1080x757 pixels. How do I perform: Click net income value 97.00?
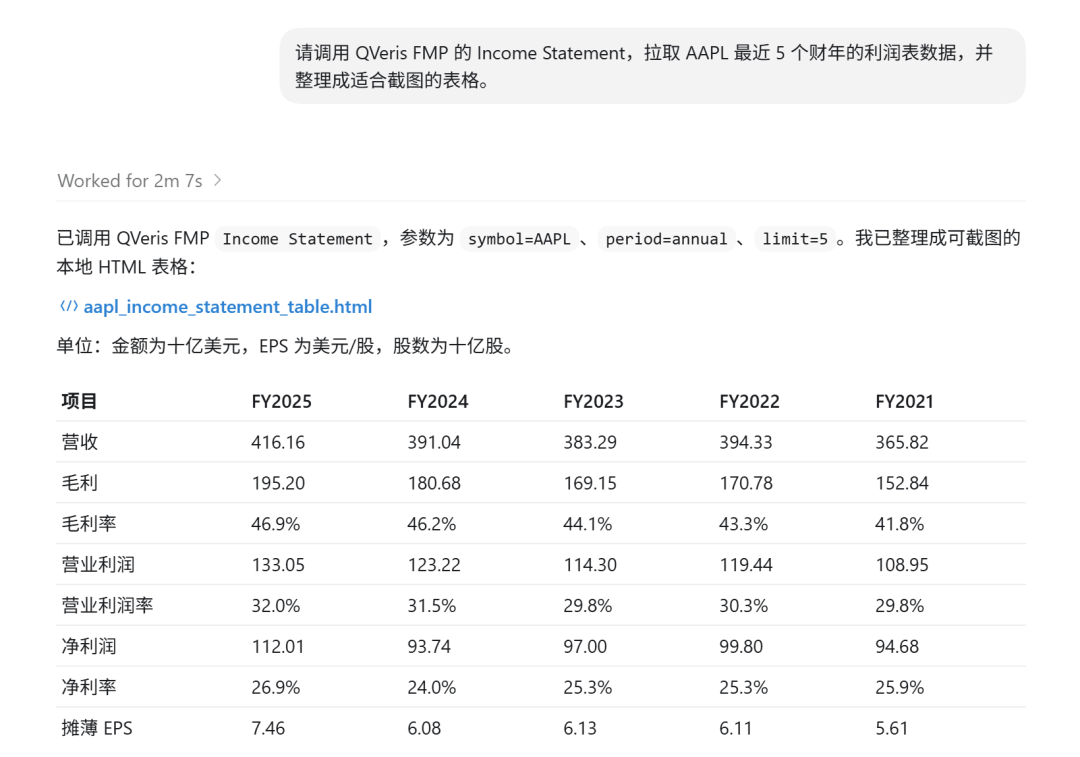point(585,646)
